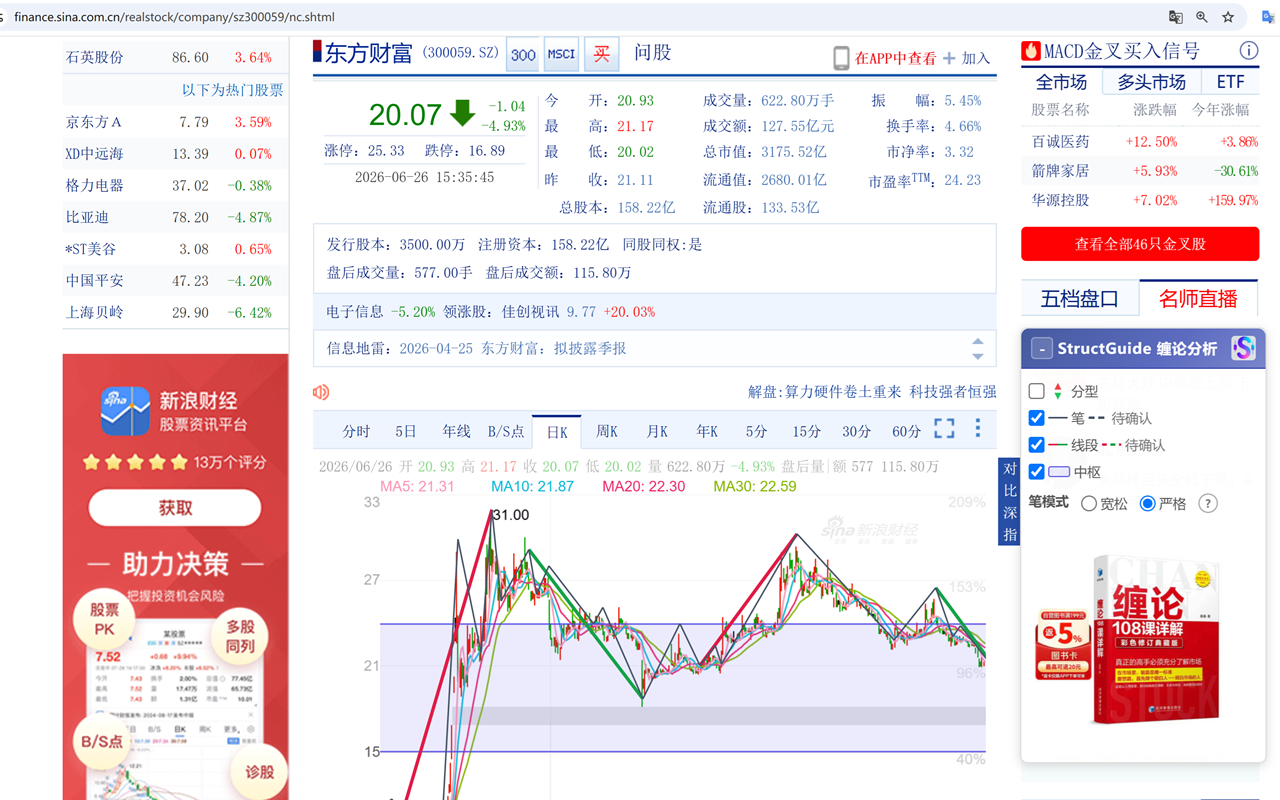Select the 宽松 radio button

pos(1089,504)
